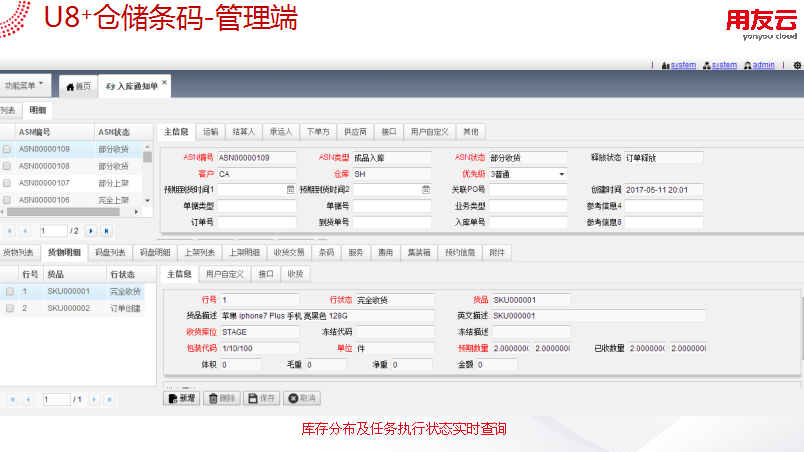Viewport: 804px width, 452px height.
Task: Switch to the 集装箱 tab
Action: (419, 252)
